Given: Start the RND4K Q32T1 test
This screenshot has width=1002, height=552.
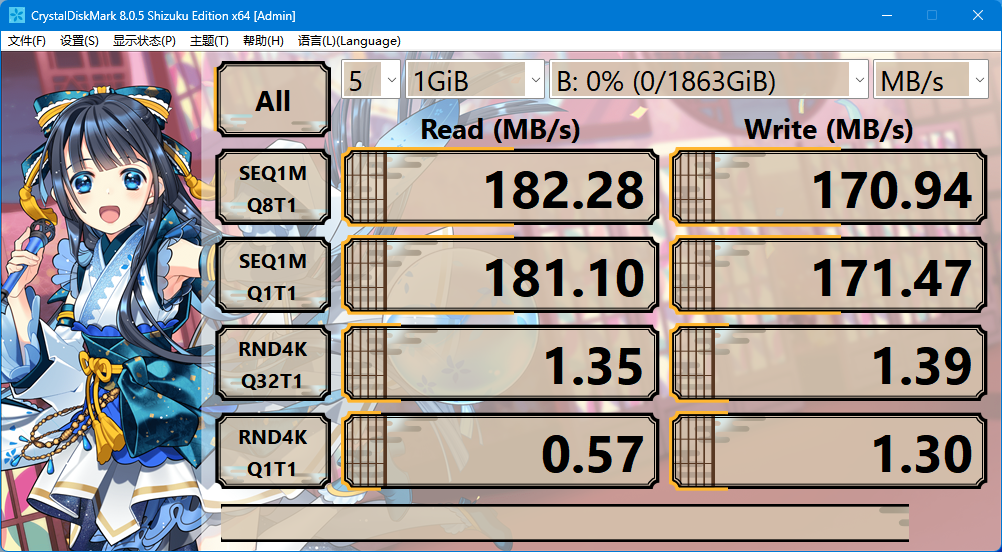Looking at the screenshot, I should pyautogui.click(x=274, y=364).
